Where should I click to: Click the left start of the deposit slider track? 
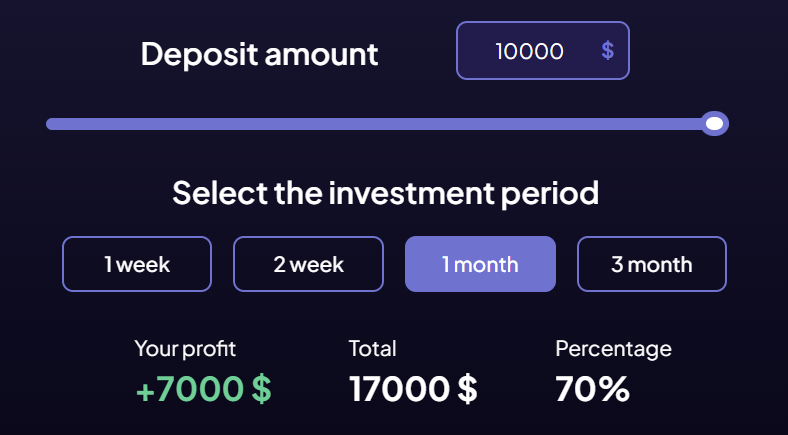(52, 124)
